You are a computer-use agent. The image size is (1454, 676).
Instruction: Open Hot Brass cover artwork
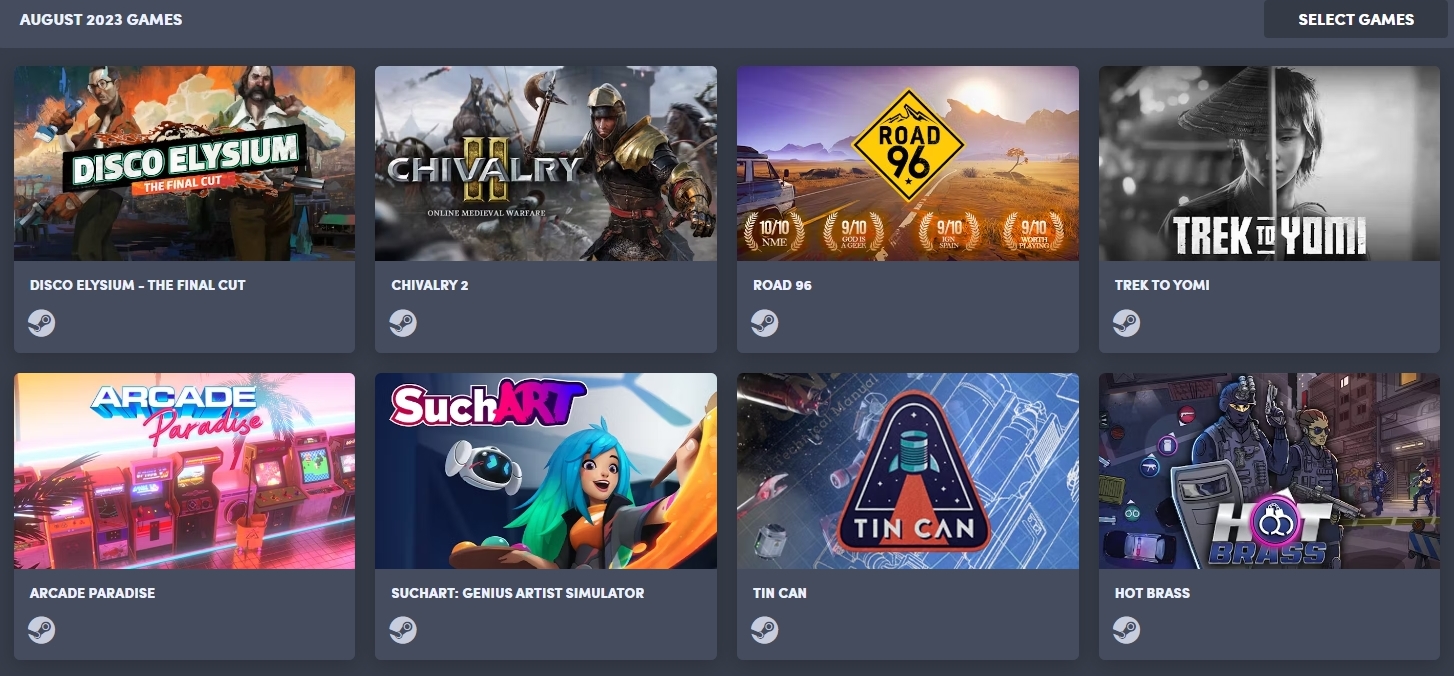pos(1269,471)
